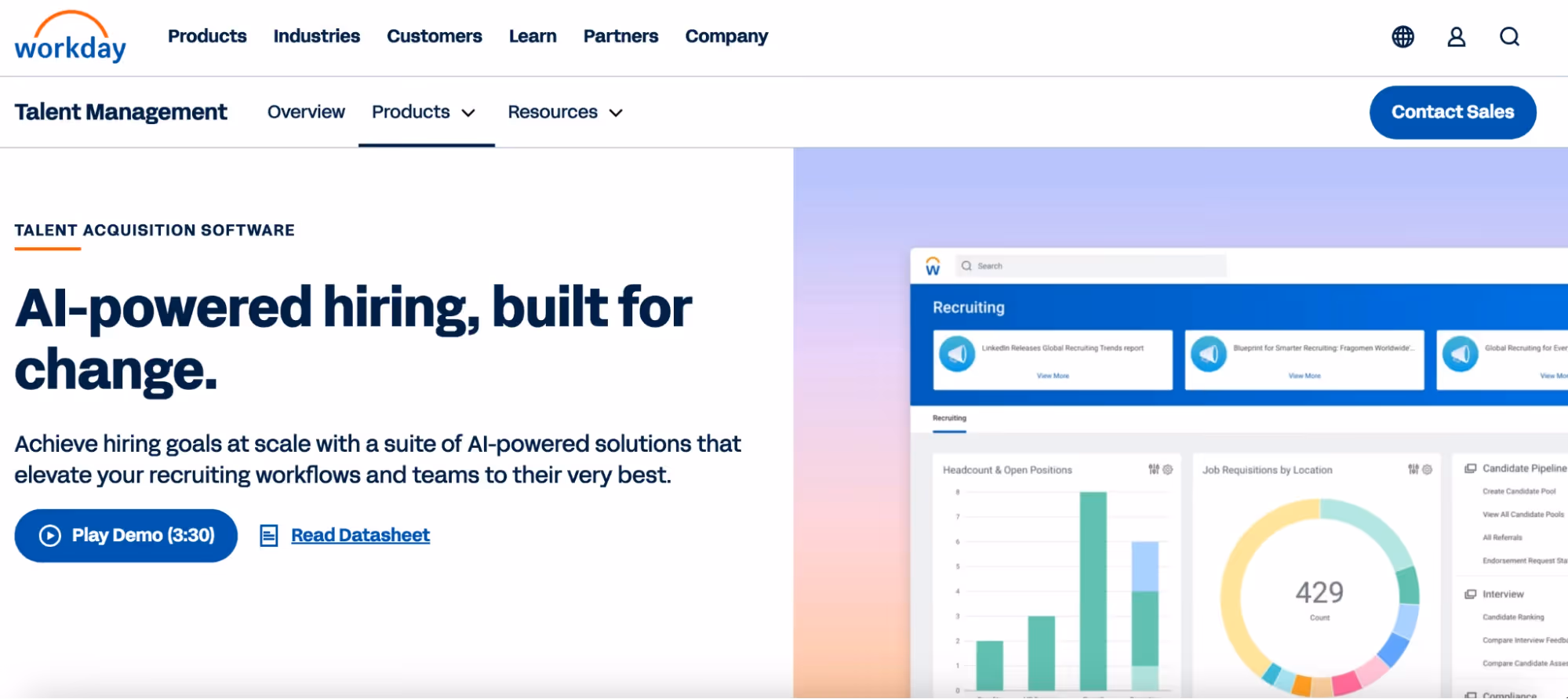Open the Learn menu
This screenshot has width=1568, height=699.
[x=533, y=36]
